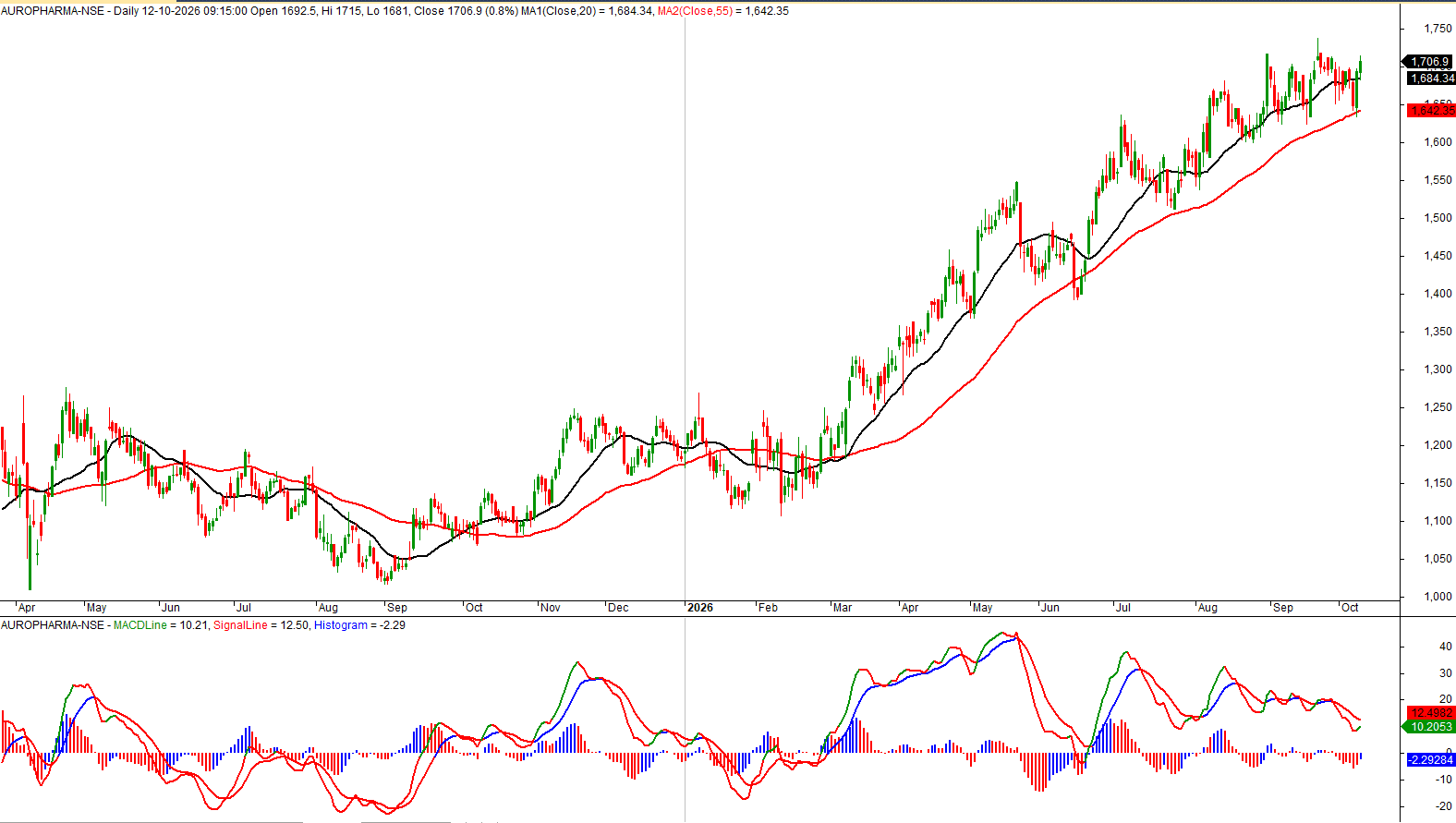Screen dimensions: 1456x823
Task: Click the blue -2.29284 histogram value tag
Action: 1431,759
